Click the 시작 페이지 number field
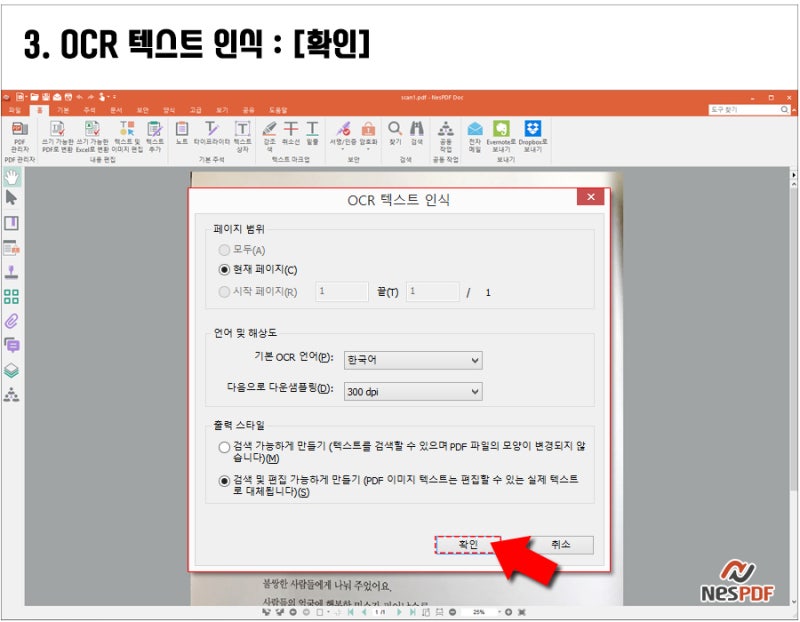Screen dimensions: 800x622 [341, 292]
